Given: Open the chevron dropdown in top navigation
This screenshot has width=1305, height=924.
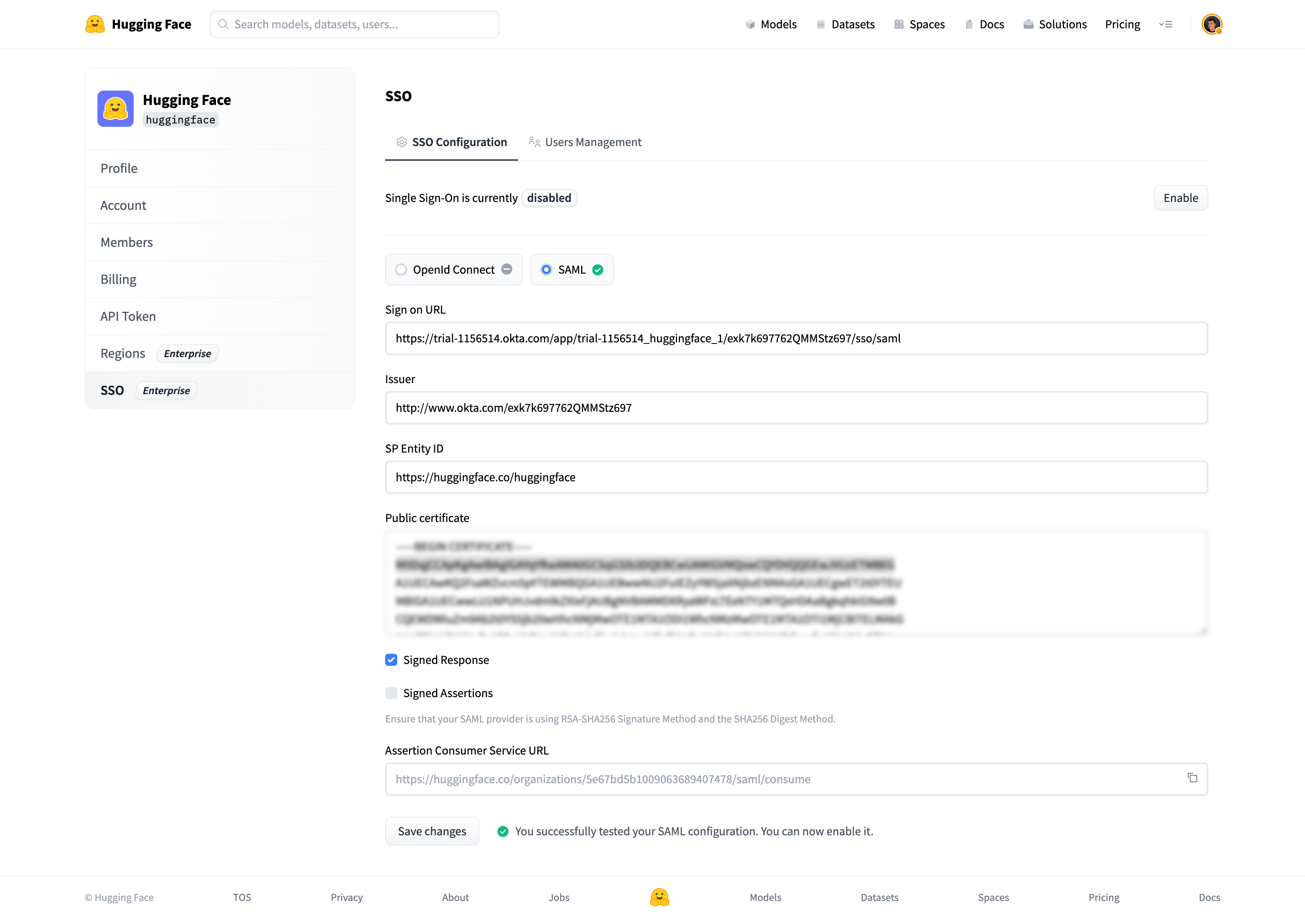Looking at the screenshot, I should 1166,24.
